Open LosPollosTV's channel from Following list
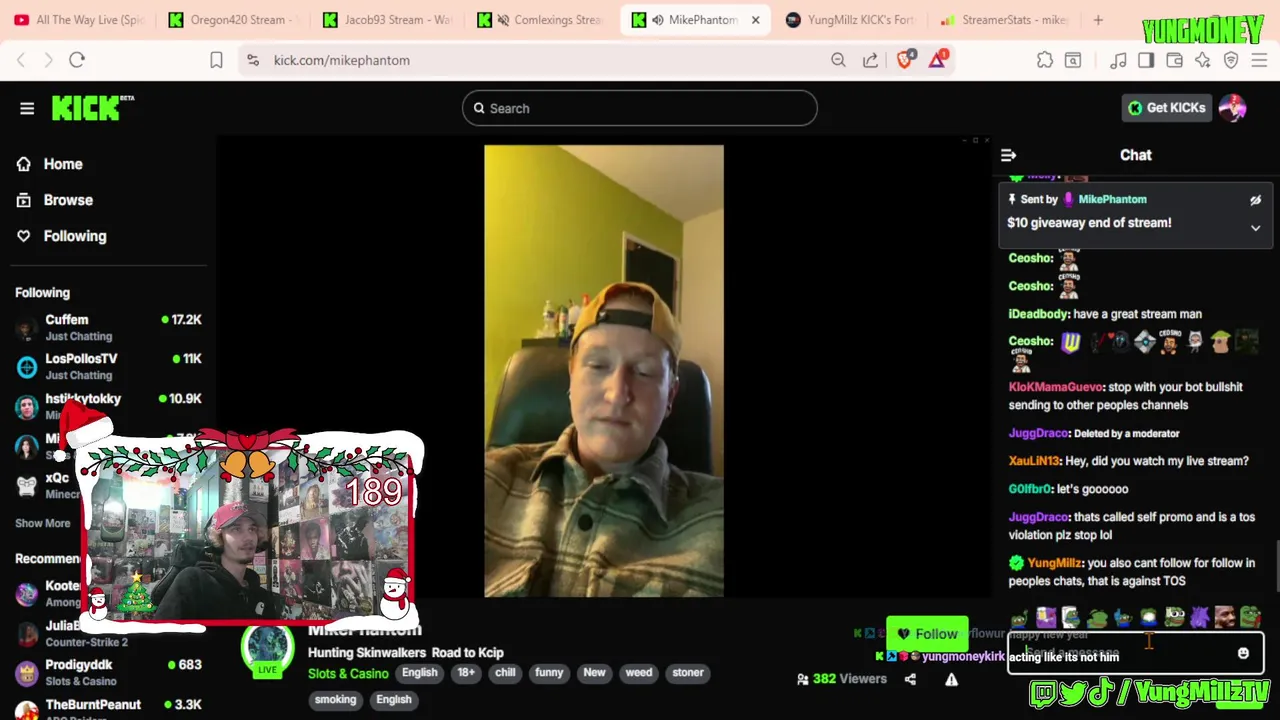 [108, 367]
